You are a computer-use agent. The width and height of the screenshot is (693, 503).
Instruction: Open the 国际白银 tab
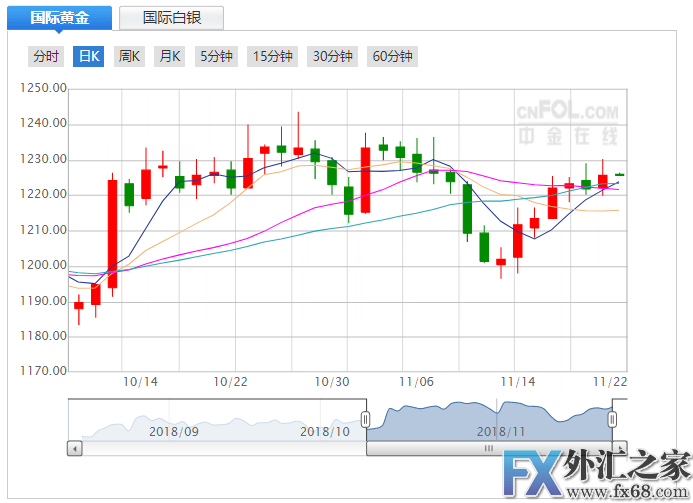pos(170,17)
